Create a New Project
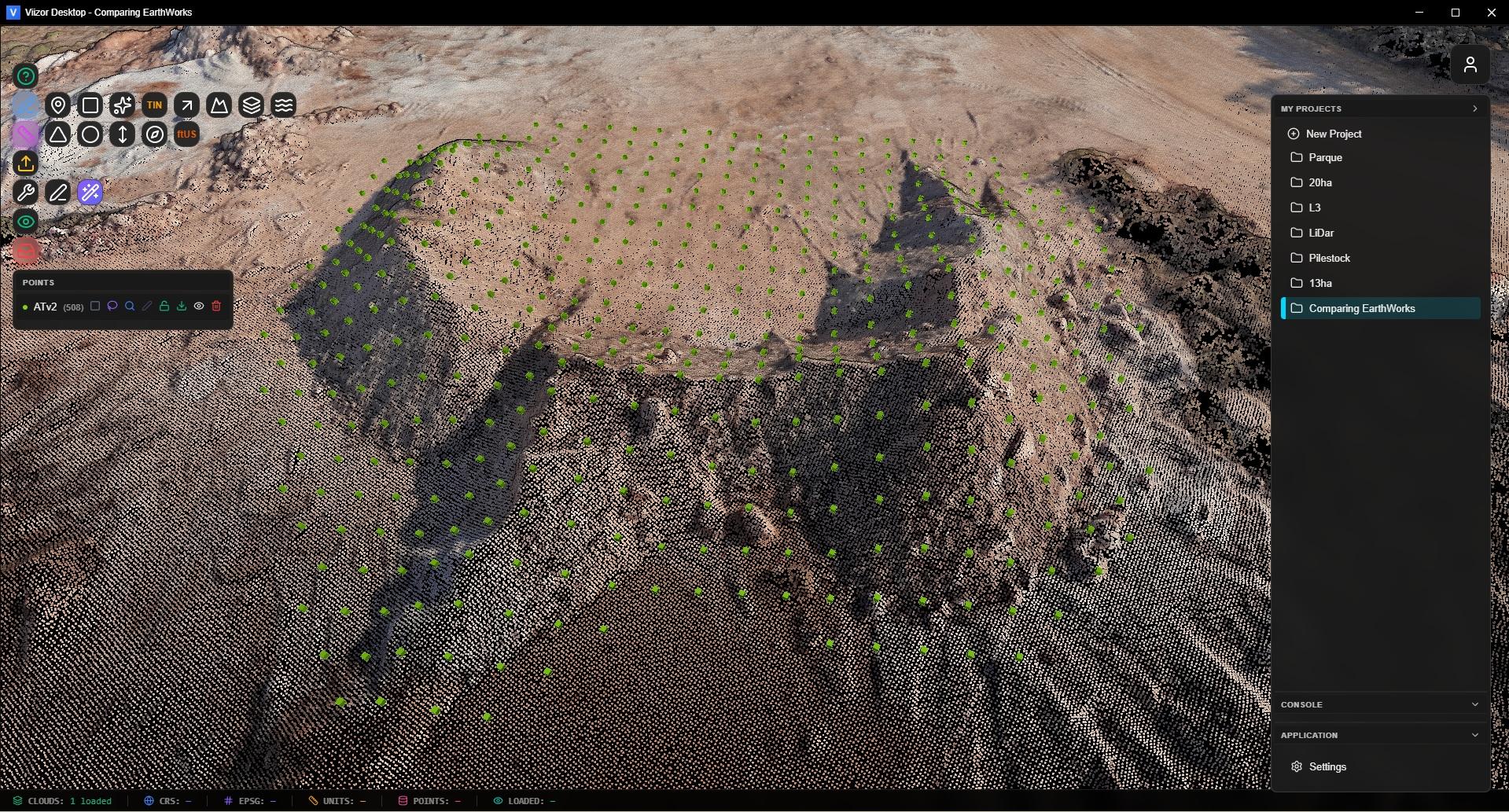1509x812 pixels. tap(1333, 134)
